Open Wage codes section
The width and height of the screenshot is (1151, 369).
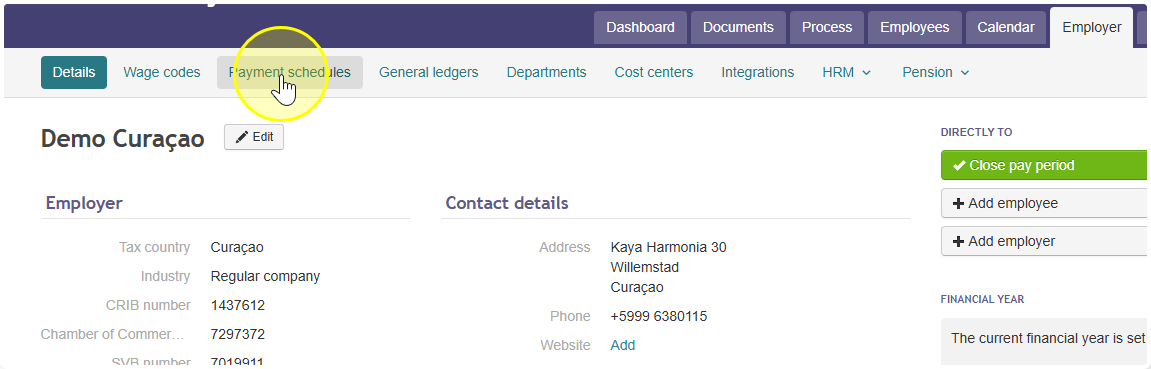[x=161, y=73]
